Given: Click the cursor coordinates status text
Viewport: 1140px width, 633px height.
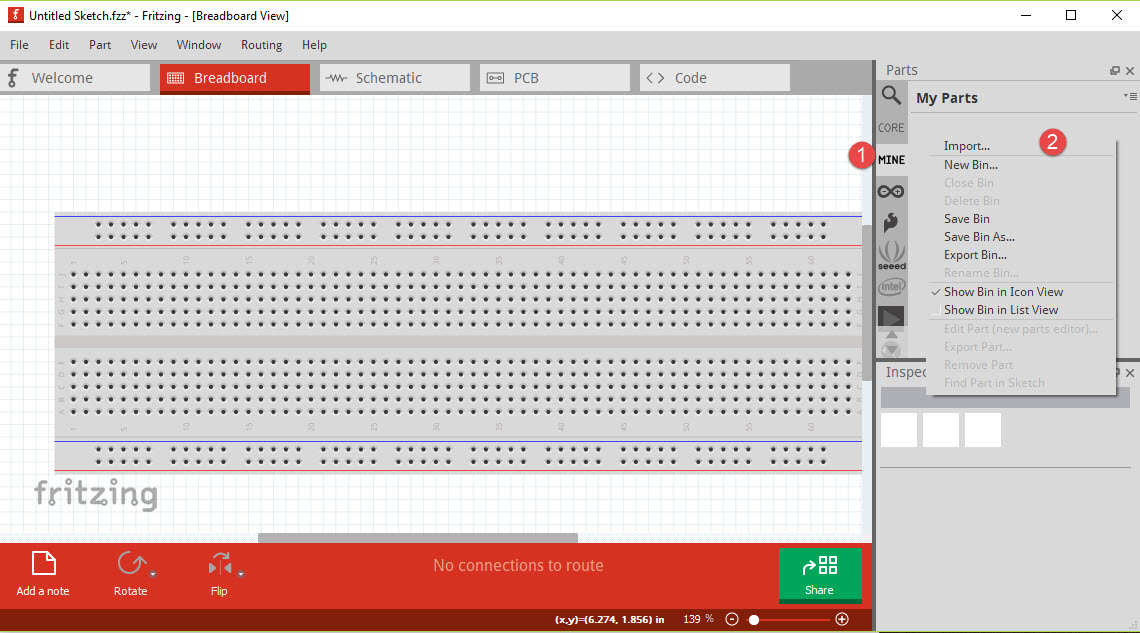Looking at the screenshot, I should click(610, 620).
